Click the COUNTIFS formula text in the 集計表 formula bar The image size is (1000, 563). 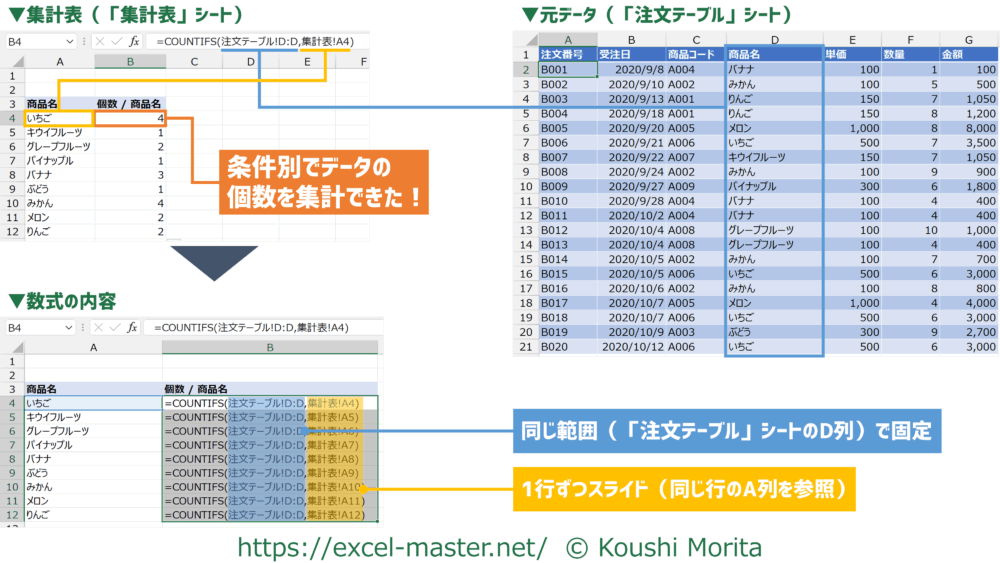coord(252,42)
